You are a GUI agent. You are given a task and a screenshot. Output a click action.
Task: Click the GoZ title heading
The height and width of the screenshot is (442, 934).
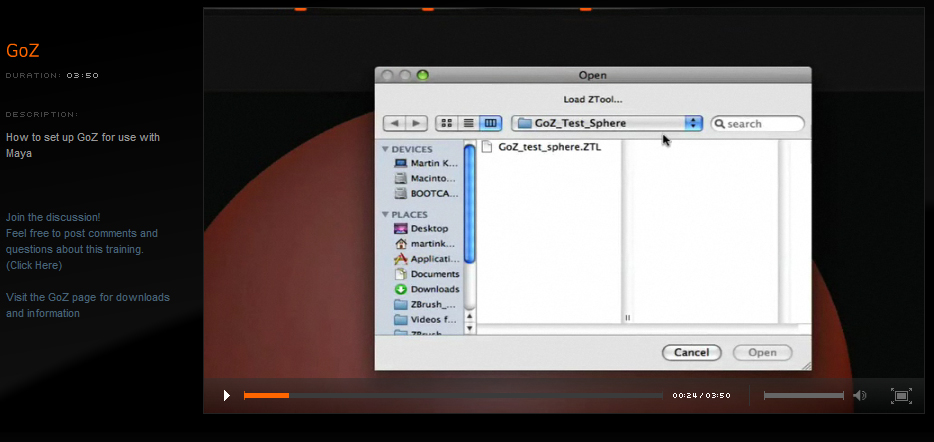coord(23,51)
